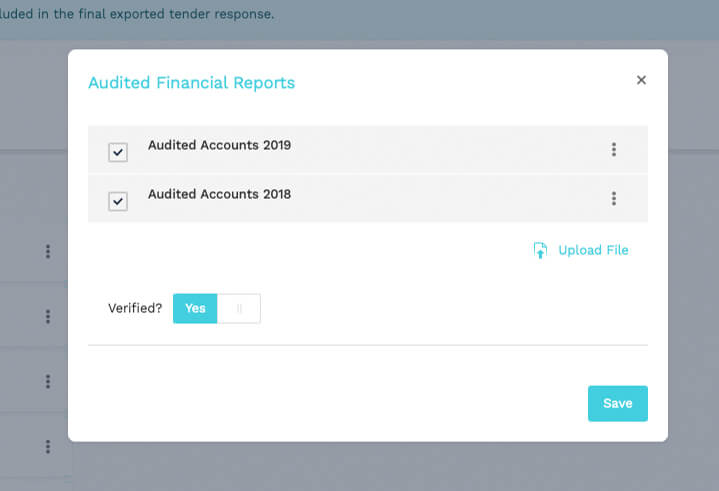Close the Audited Financial Reports dialog
Image resolution: width=719 pixels, height=491 pixels.
coord(641,80)
